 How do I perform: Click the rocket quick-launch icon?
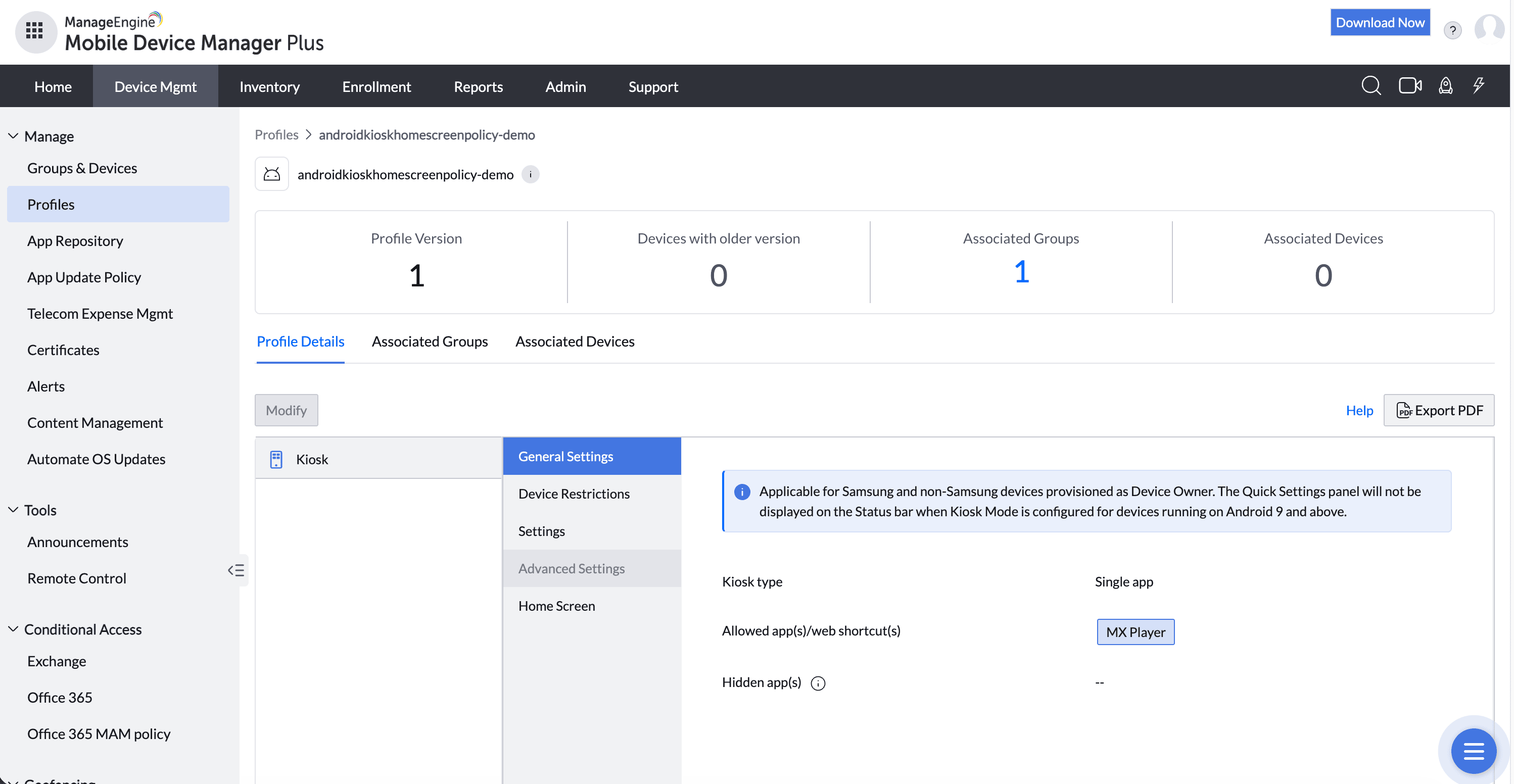[1445, 86]
